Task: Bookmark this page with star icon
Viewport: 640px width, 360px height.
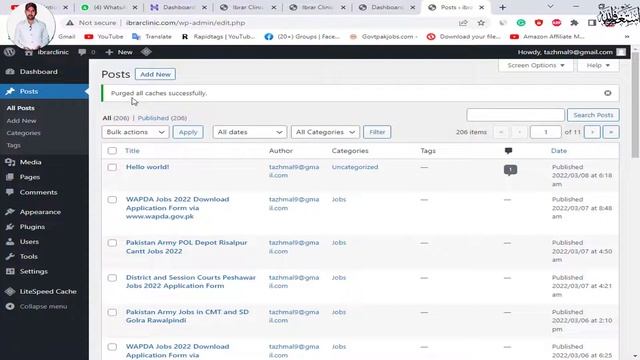Action: point(481,23)
